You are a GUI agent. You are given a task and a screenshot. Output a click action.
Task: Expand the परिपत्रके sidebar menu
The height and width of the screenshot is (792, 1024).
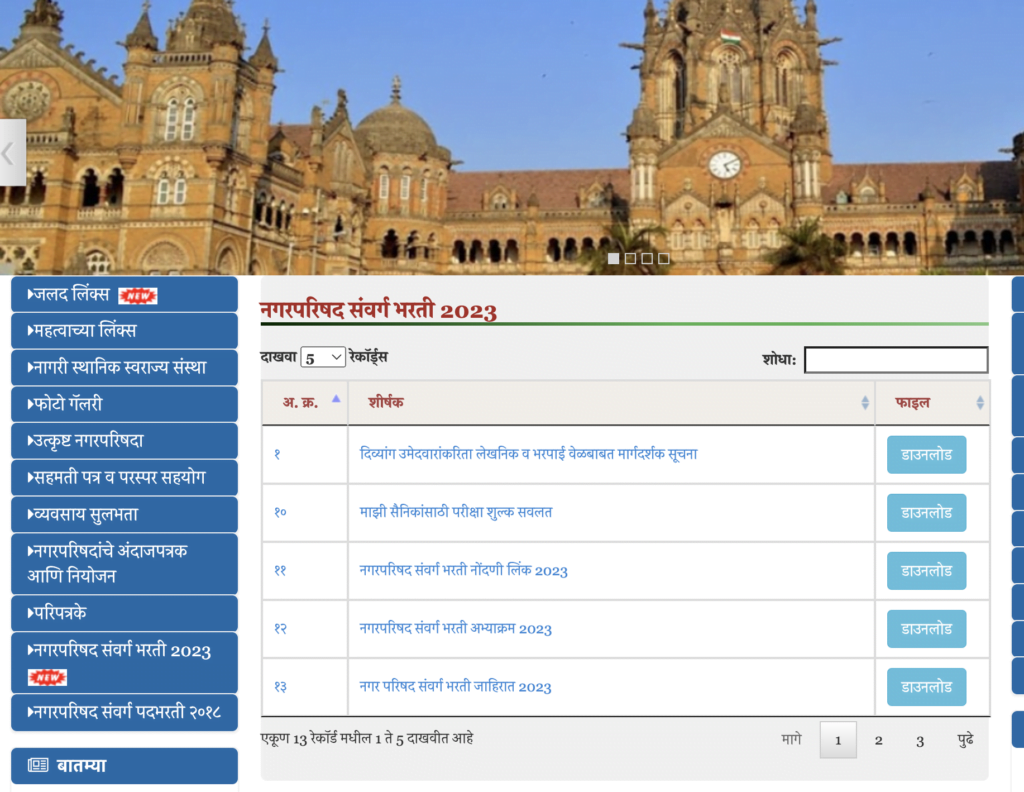tap(124, 613)
